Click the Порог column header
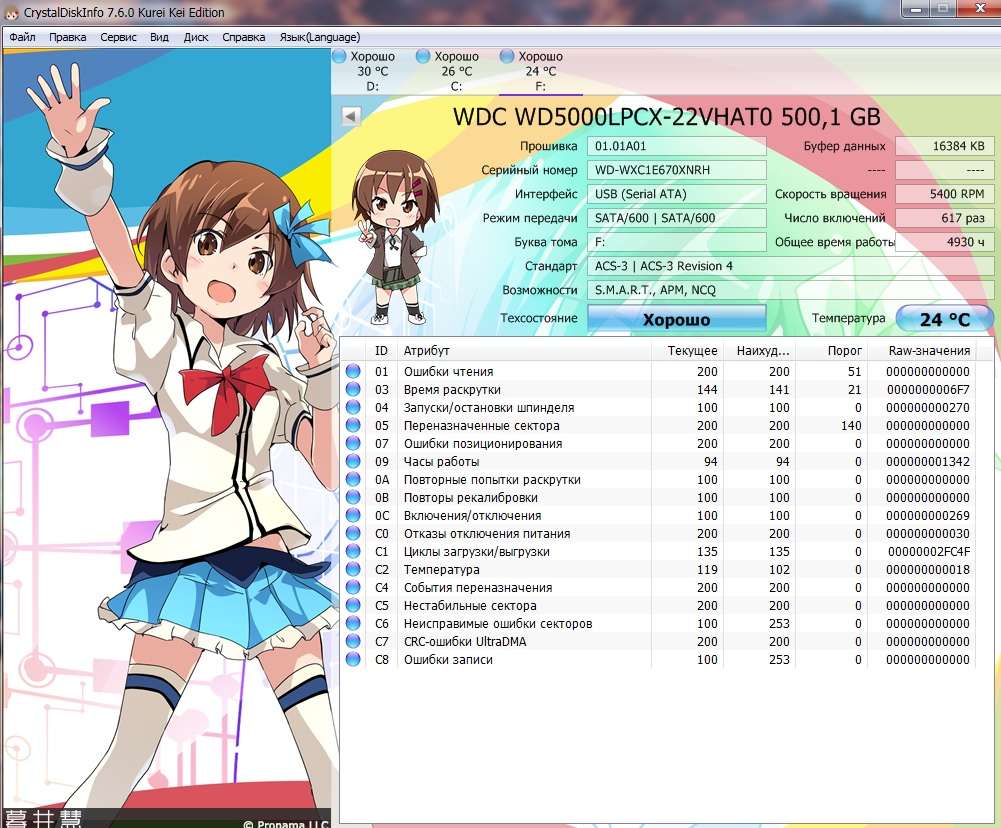 831,350
